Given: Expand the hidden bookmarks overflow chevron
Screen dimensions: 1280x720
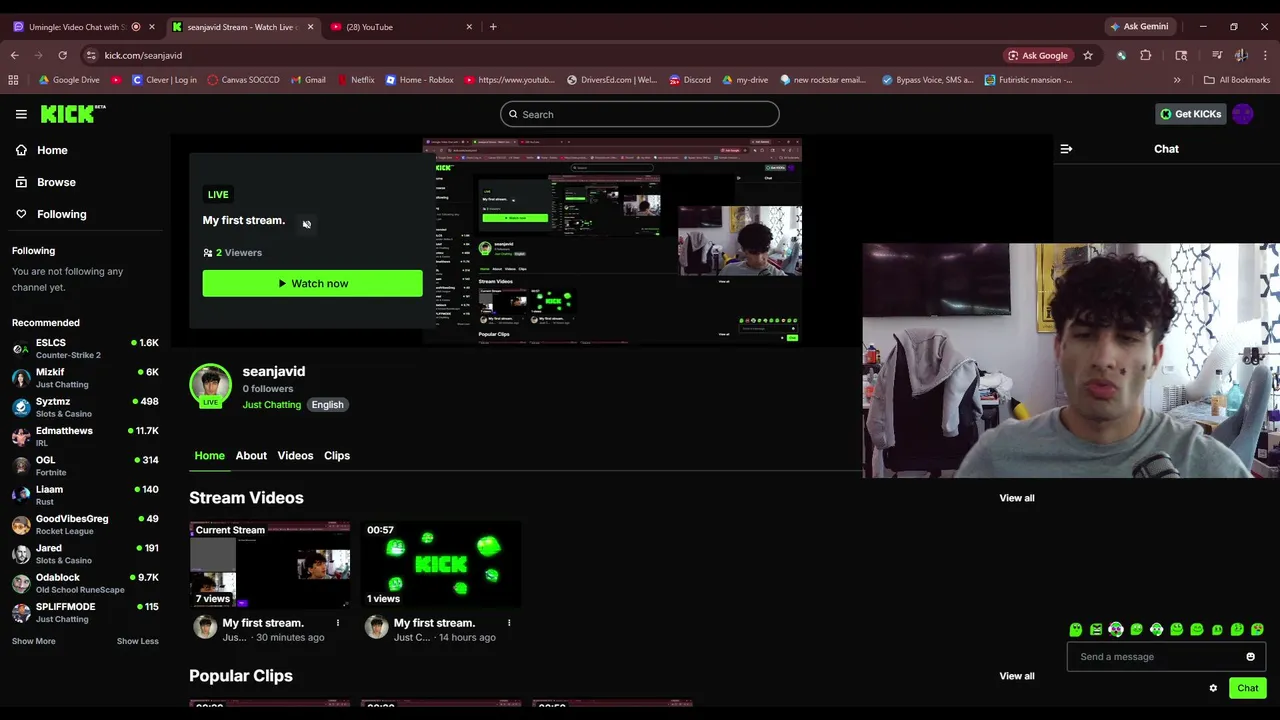Looking at the screenshot, I should click(1177, 80).
